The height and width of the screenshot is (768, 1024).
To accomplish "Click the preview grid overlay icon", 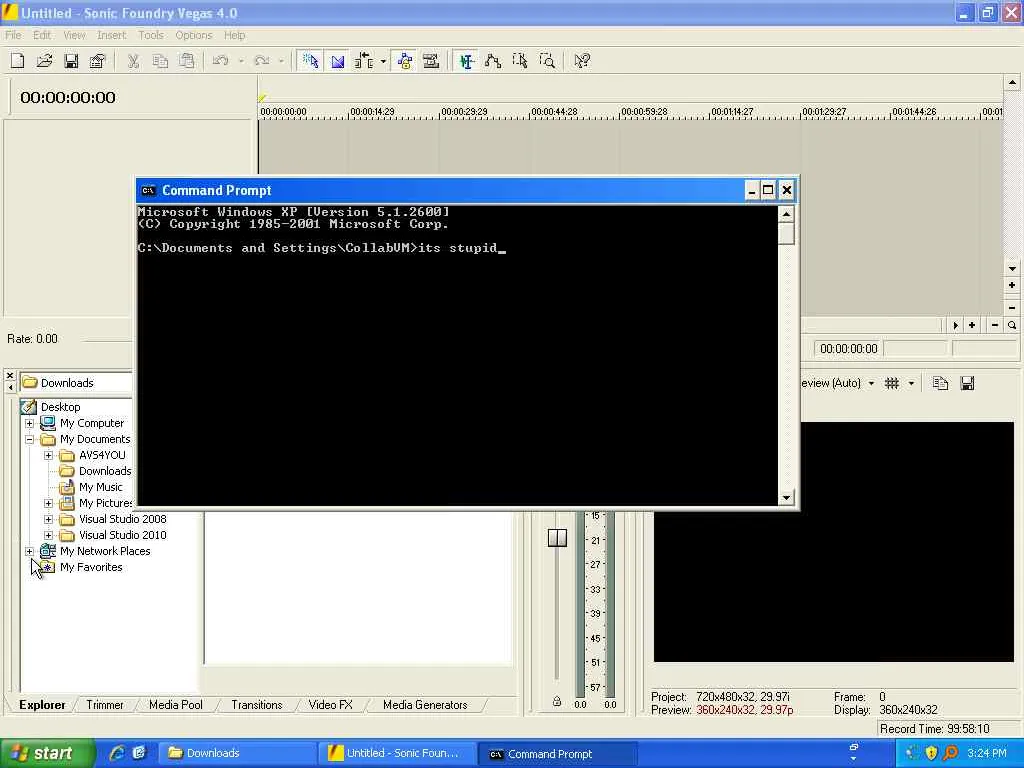I will point(892,383).
